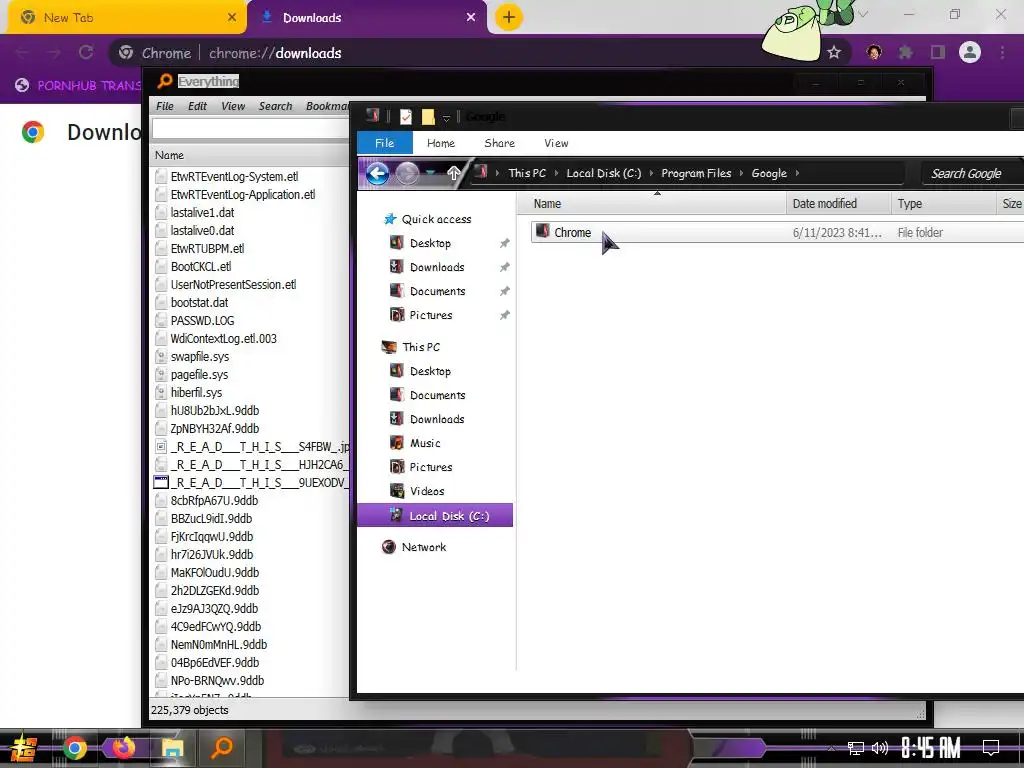1024x768 pixels.
Task: Select This PC in navigation pane
Action: [x=421, y=347]
